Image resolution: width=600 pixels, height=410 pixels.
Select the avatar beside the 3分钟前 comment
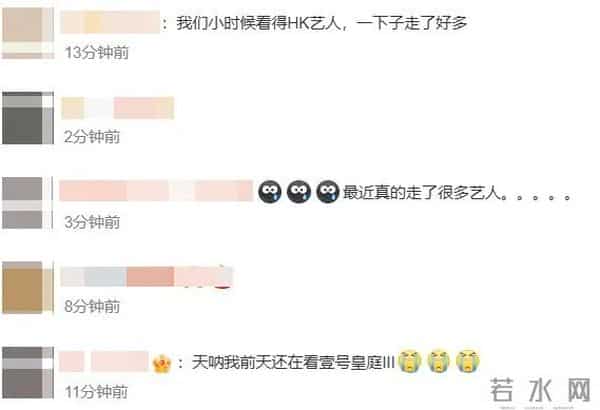point(28,203)
